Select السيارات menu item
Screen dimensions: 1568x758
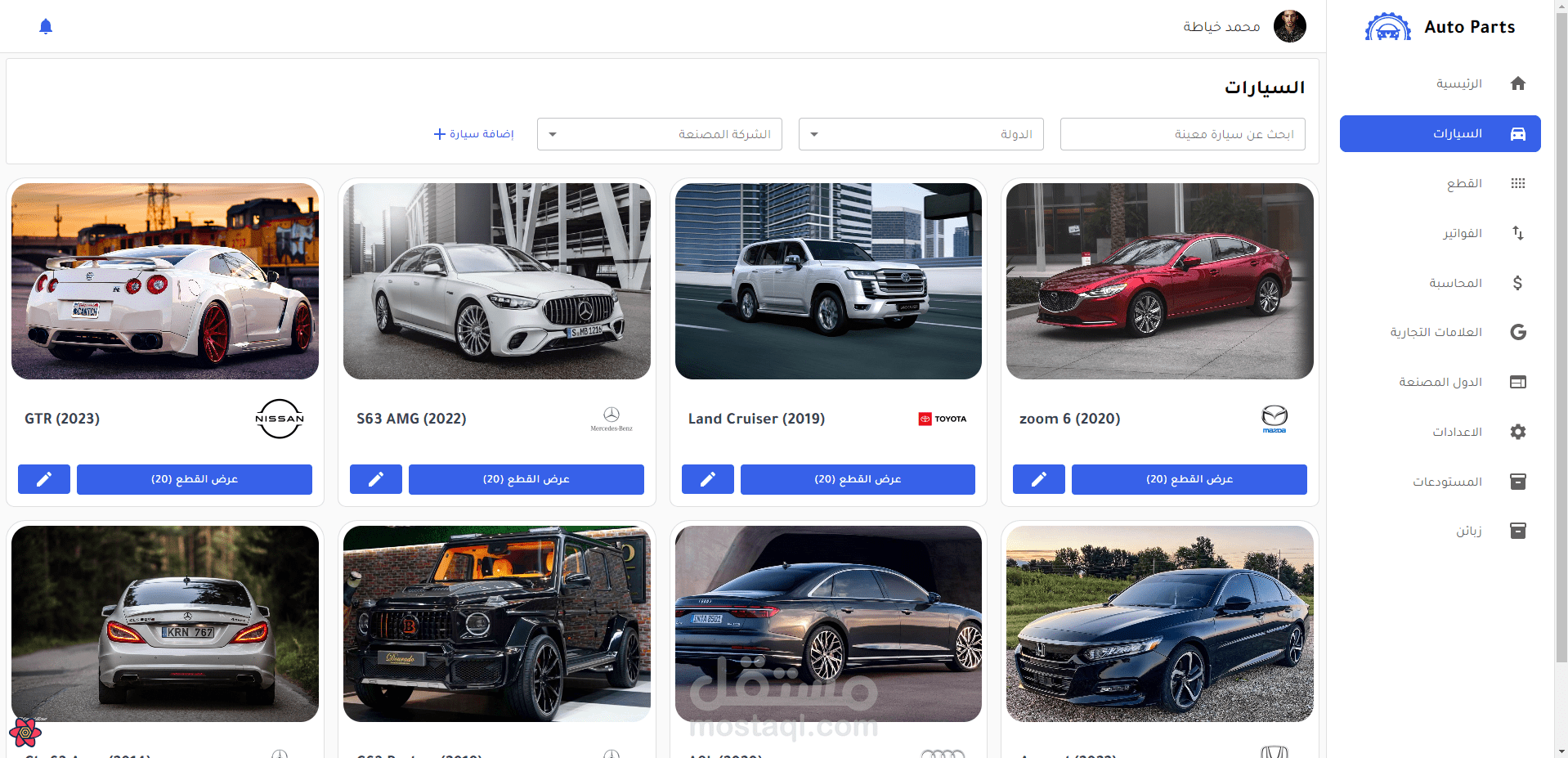click(1440, 133)
